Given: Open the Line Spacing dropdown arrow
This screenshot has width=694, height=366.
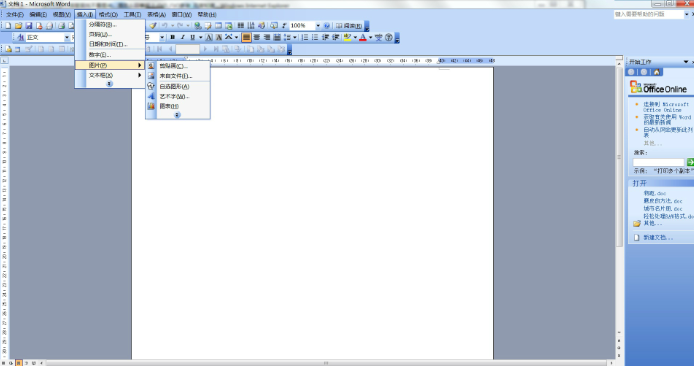Looking at the screenshot, I should (295, 37).
